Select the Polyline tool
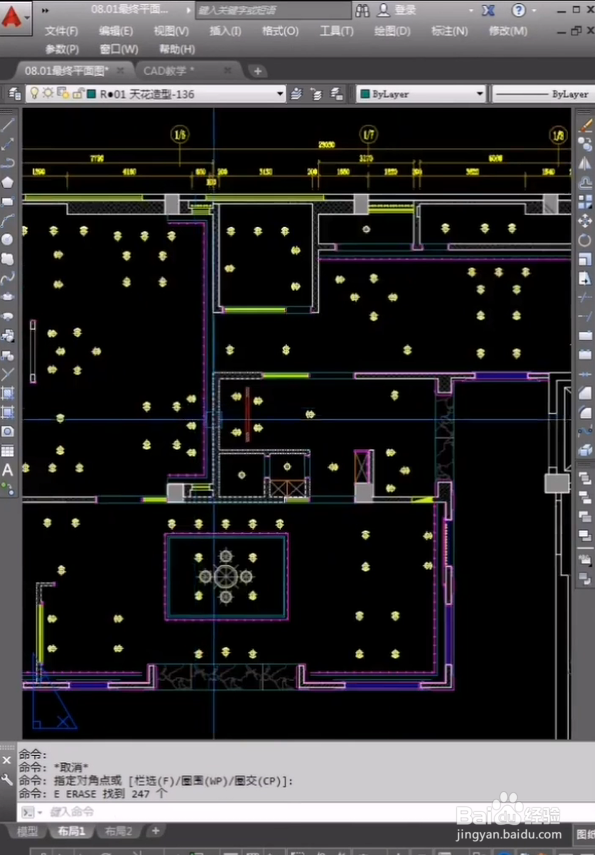Image resolution: width=595 pixels, height=855 pixels. [x=8, y=163]
